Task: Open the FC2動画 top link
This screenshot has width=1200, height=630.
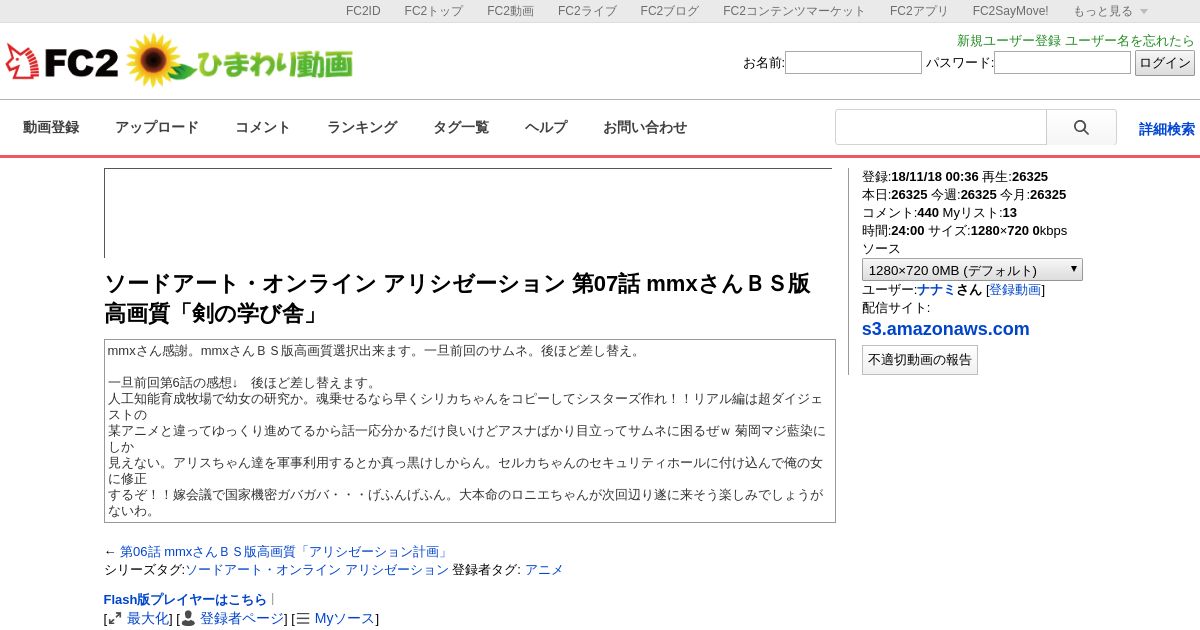Action: point(511,11)
